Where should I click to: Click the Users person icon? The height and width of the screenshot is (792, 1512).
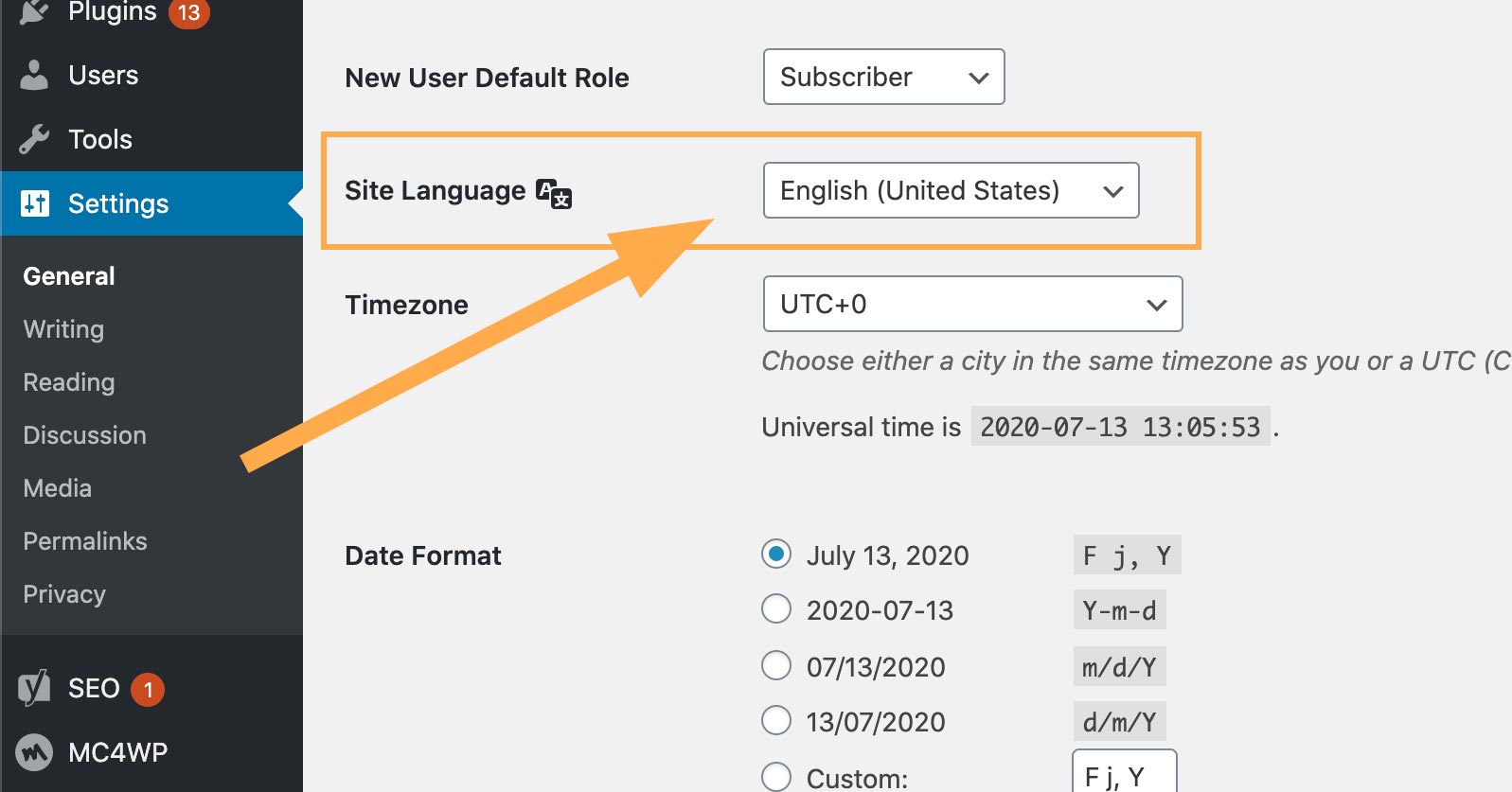click(34, 75)
